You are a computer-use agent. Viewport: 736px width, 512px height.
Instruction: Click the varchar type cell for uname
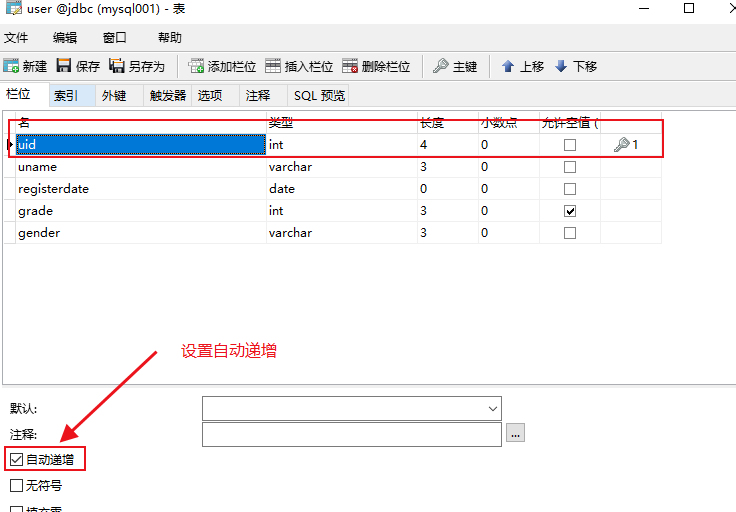click(342, 167)
